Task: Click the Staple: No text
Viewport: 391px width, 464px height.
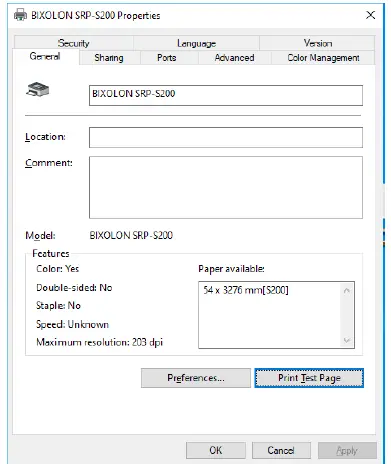Action: point(58,306)
